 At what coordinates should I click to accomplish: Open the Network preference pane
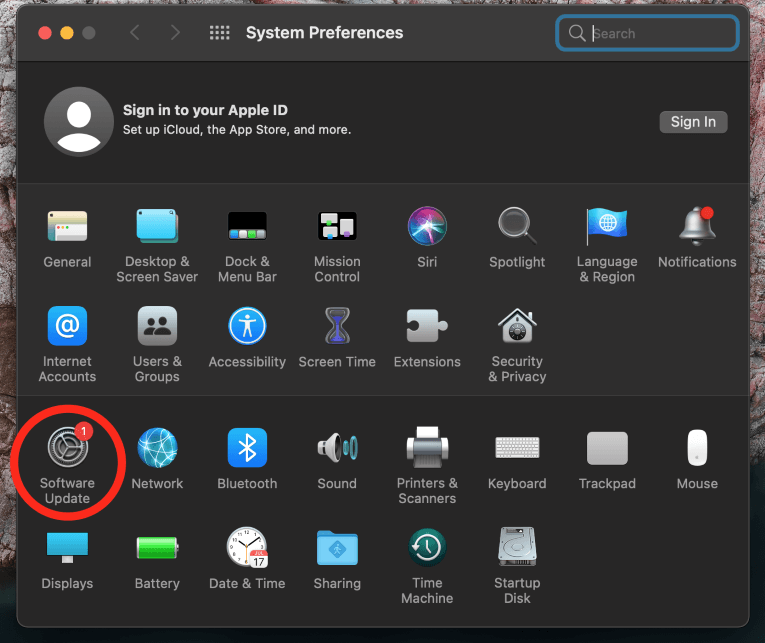pyautogui.click(x=157, y=448)
